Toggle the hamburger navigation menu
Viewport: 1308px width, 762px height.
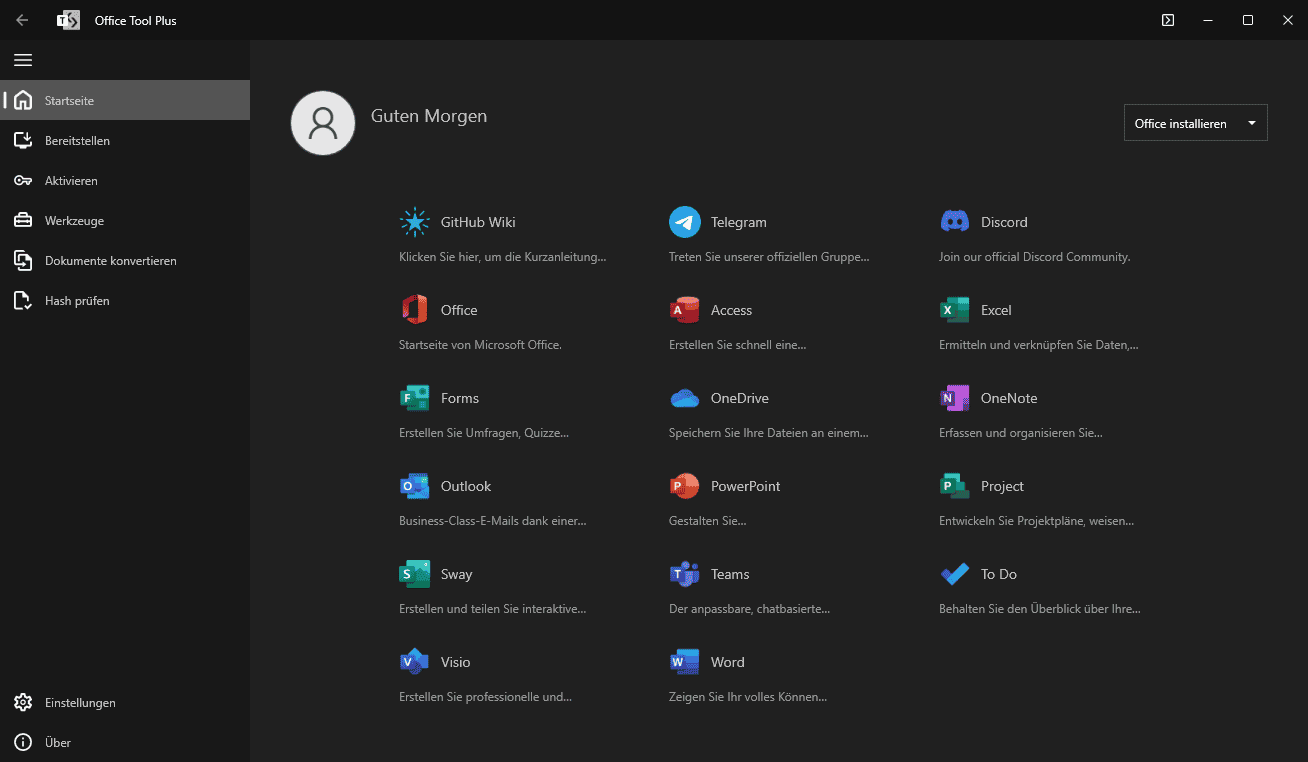[x=23, y=60]
